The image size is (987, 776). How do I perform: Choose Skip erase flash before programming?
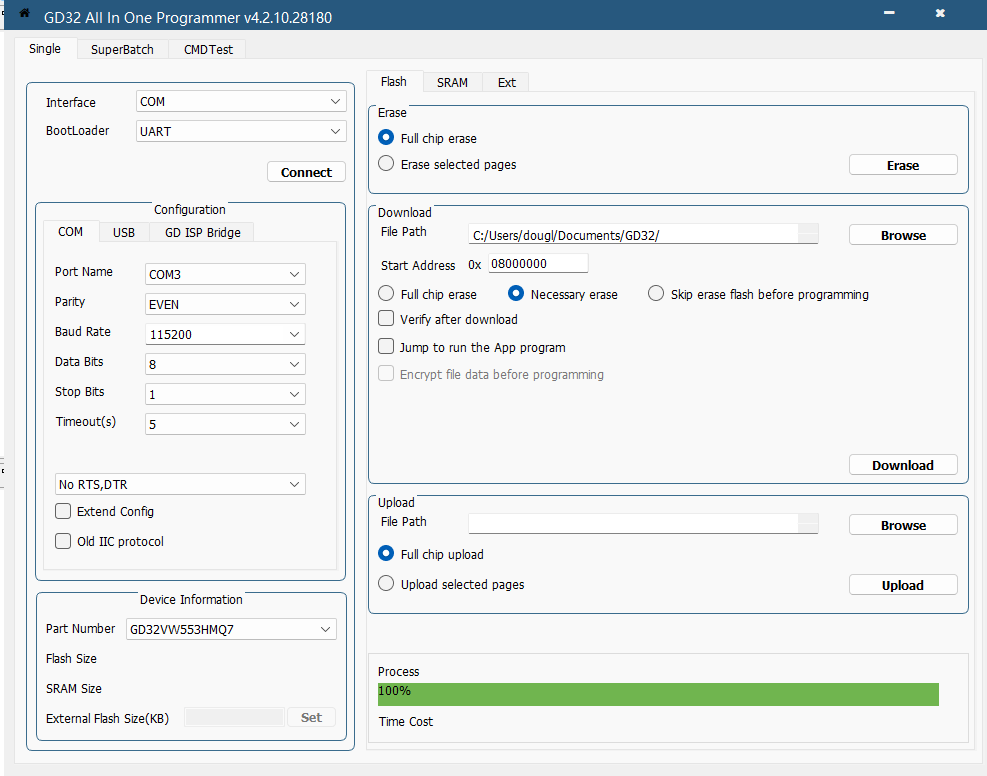[656, 294]
